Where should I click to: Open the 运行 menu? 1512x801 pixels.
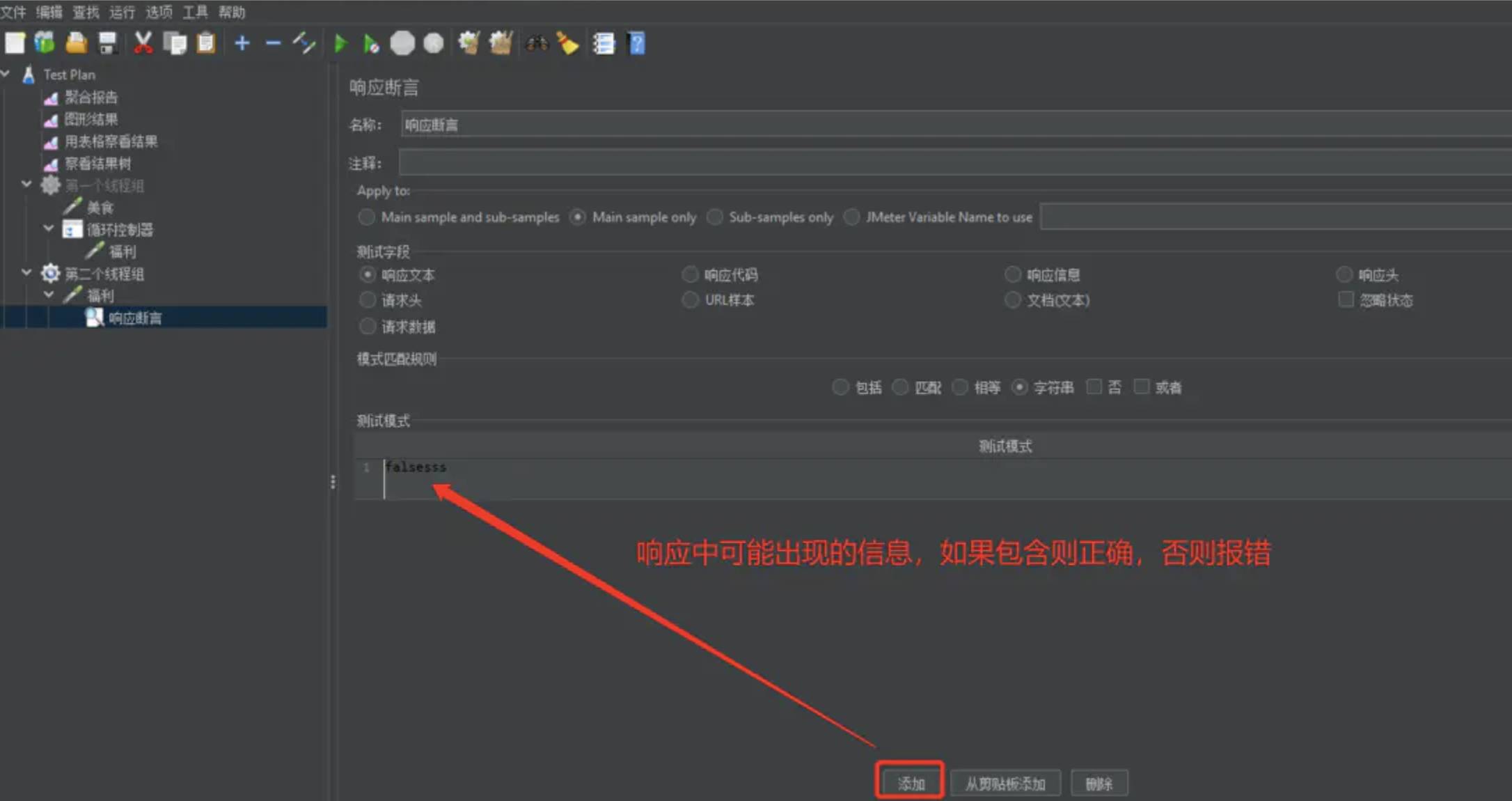122,12
